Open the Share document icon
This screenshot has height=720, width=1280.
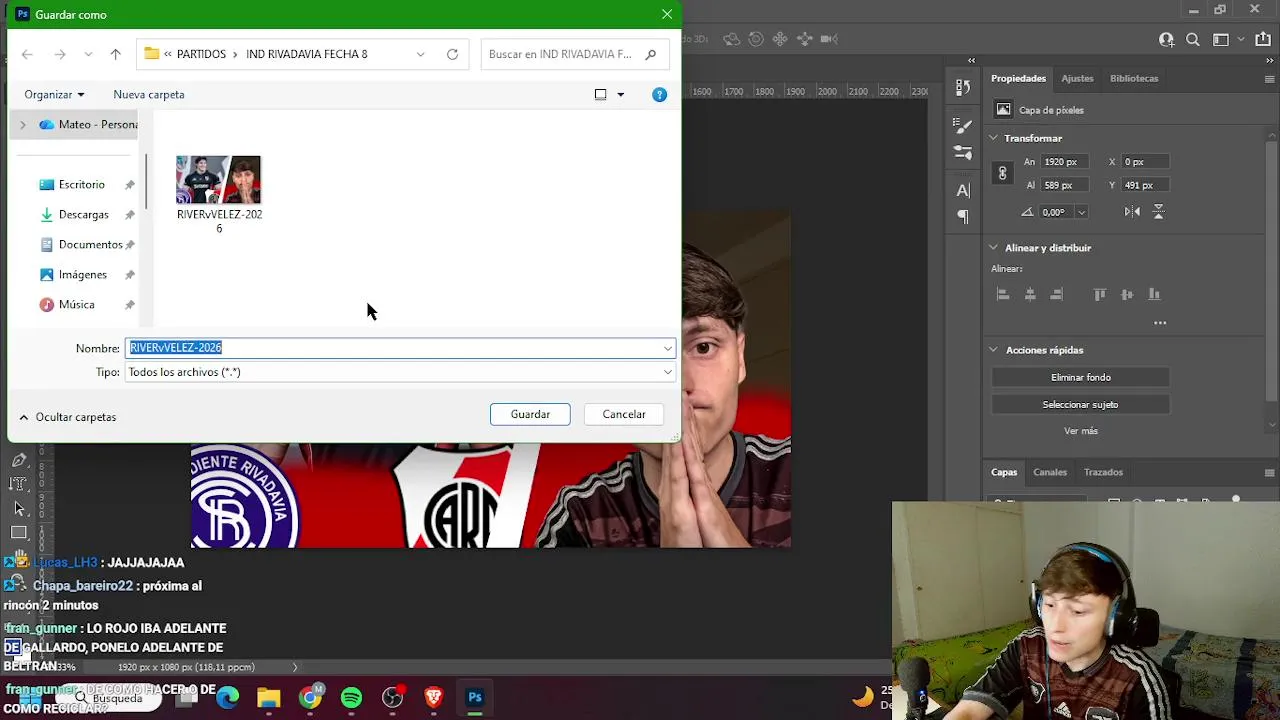tap(1261, 40)
